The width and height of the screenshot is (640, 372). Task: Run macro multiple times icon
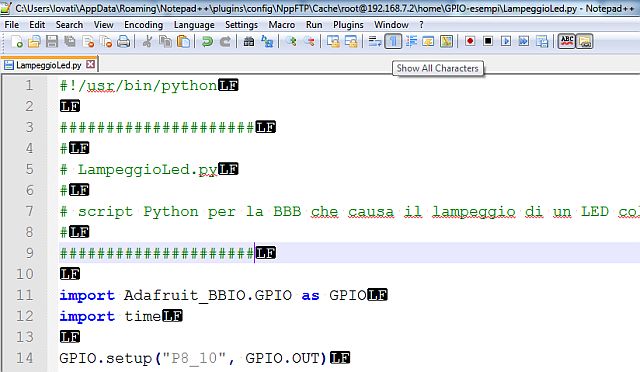click(524, 41)
